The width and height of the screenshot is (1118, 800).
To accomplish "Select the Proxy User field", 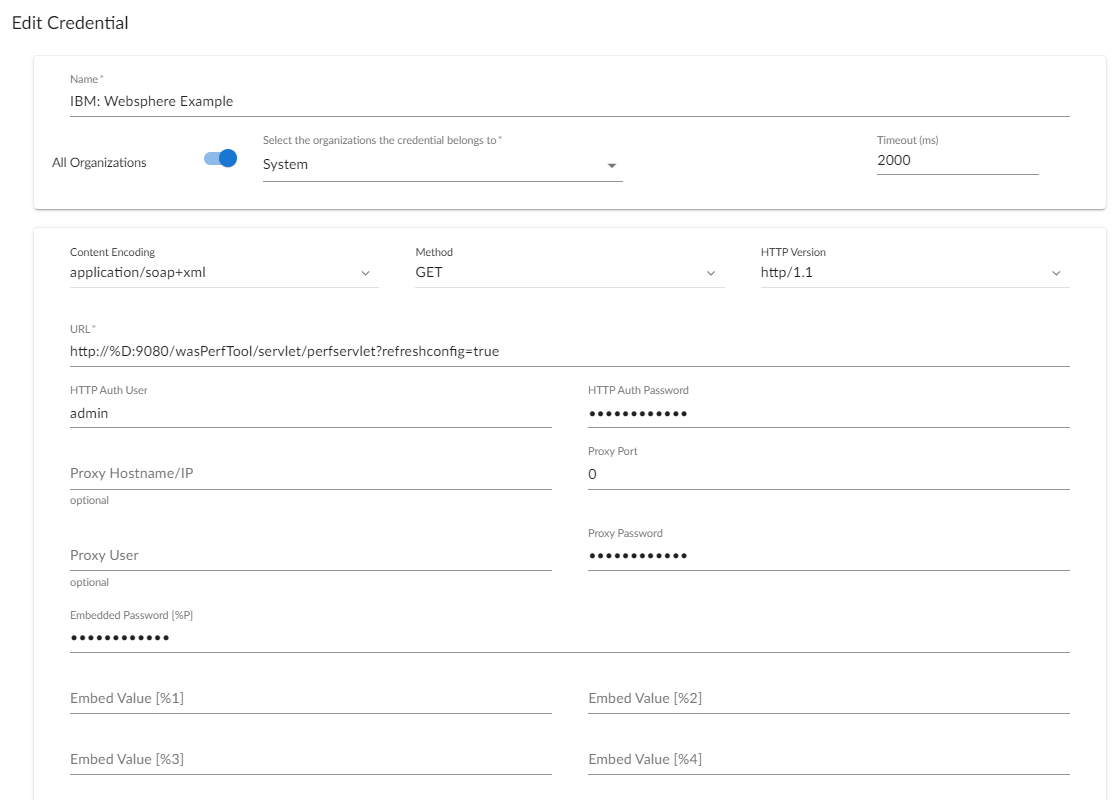I will (310, 555).
